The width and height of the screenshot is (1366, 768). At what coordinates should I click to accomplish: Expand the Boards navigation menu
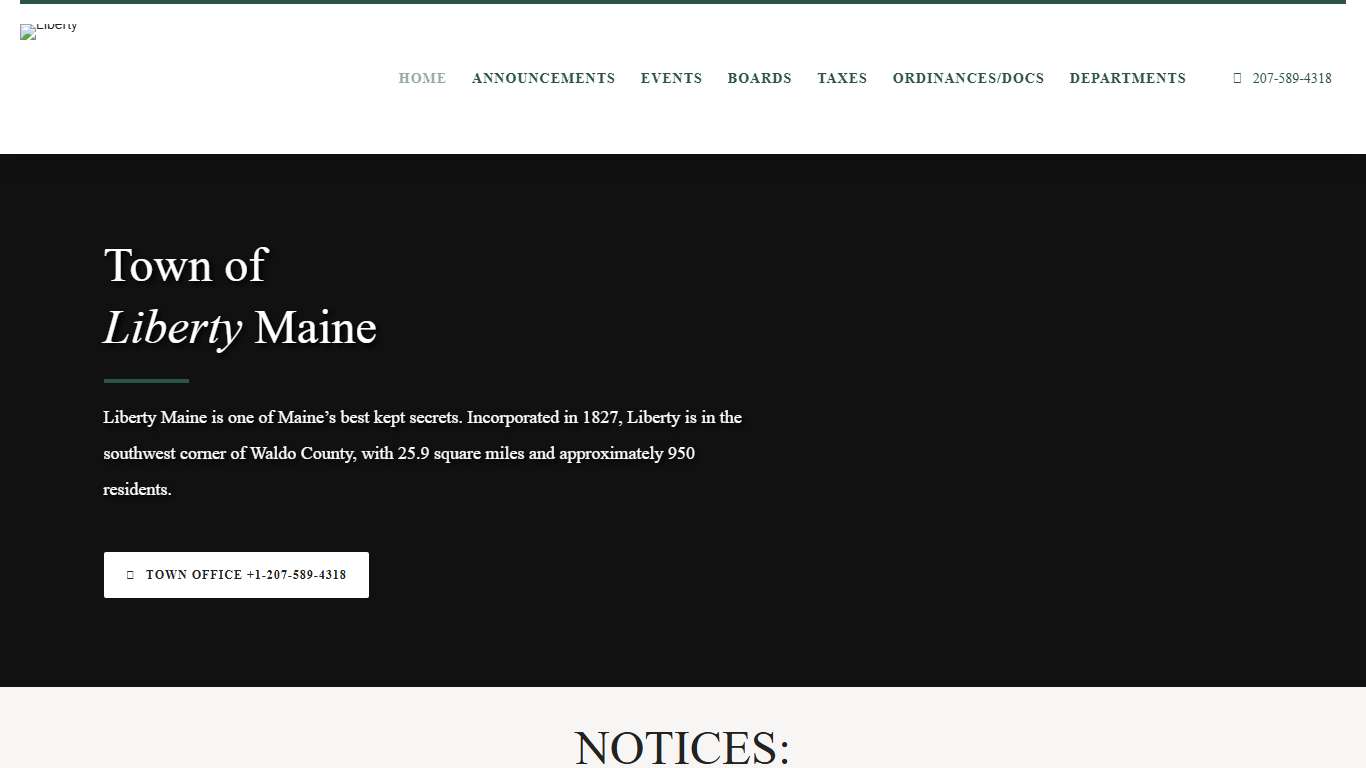pos(759,78)
